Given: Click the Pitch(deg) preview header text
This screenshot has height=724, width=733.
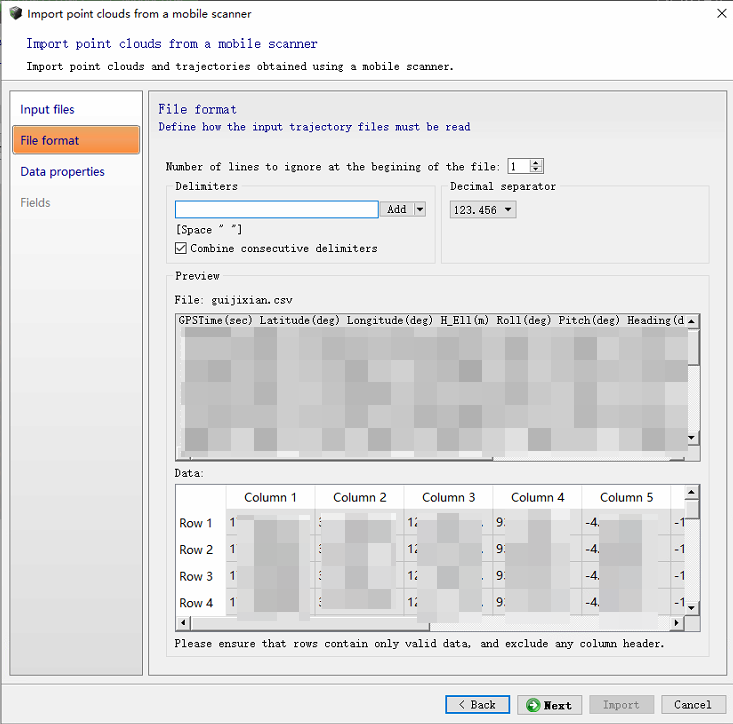Looking at the screenshot, I should coord(589,320).
